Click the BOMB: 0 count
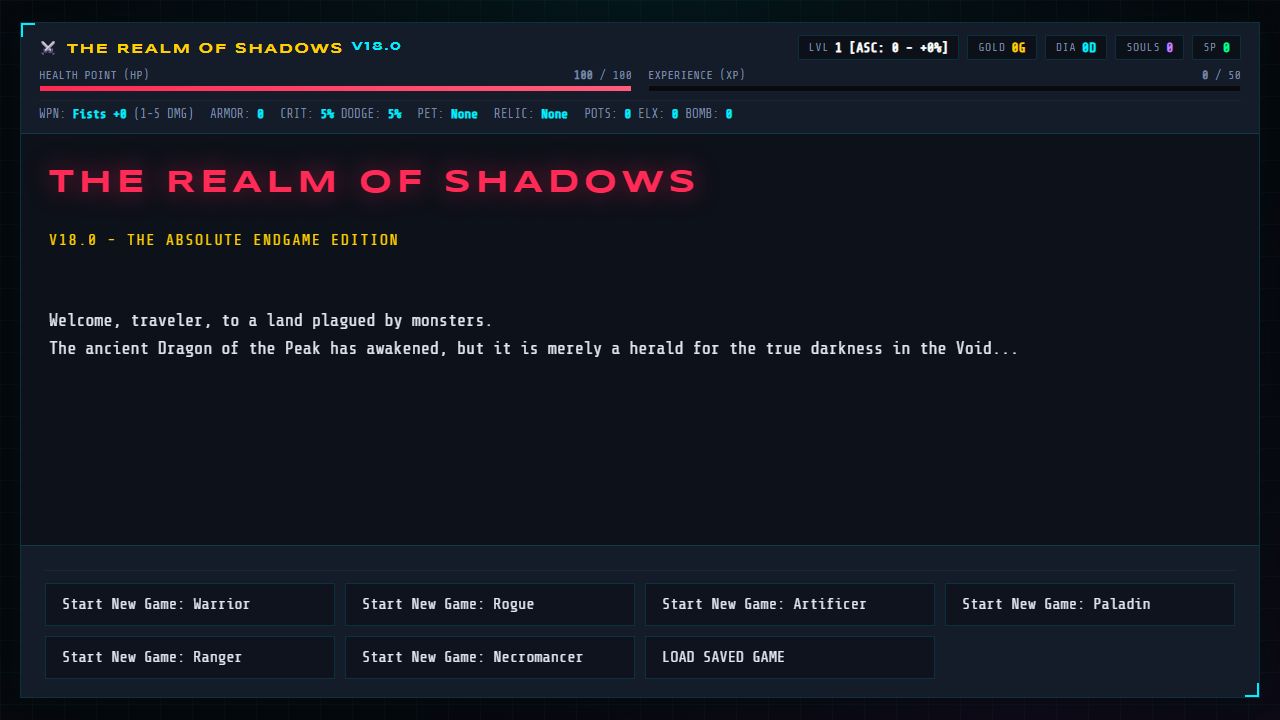 point(709,114)
